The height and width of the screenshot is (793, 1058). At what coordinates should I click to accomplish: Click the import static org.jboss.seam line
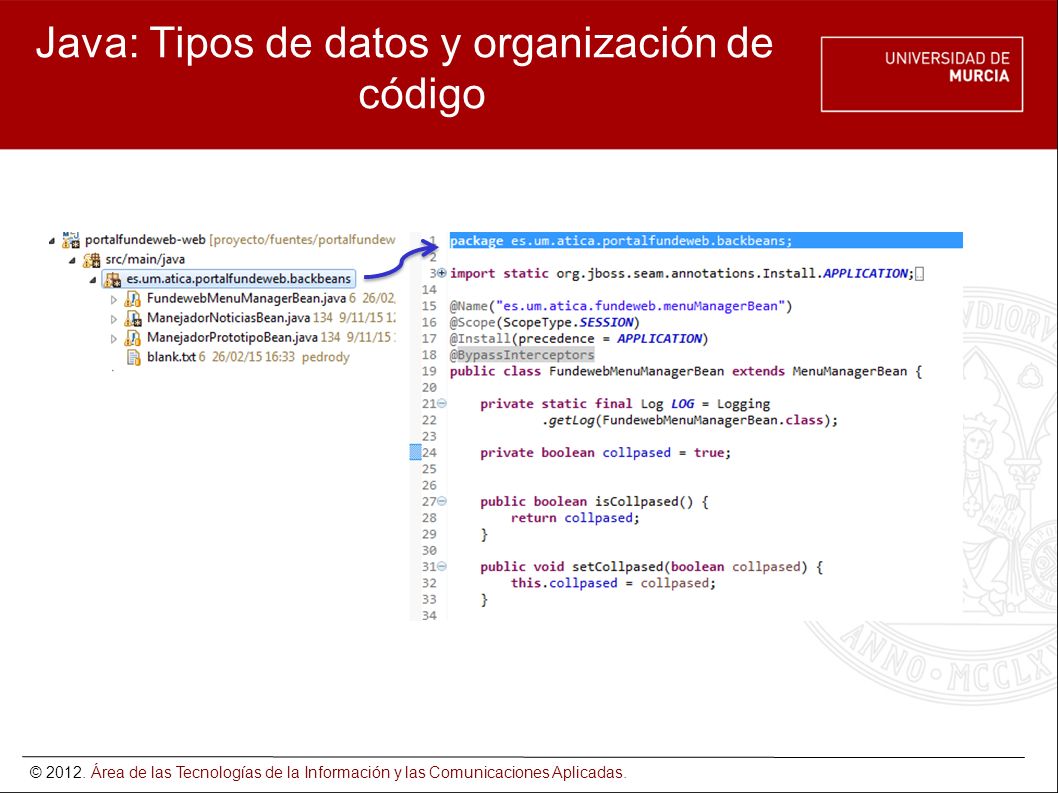(681, 273)
